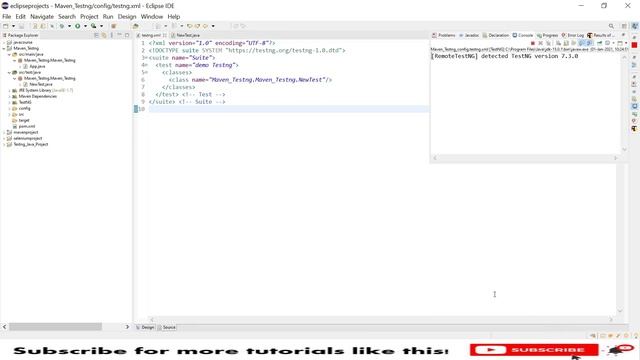
Task: Switch to the Progress tab
Action: tap(547, 36)
